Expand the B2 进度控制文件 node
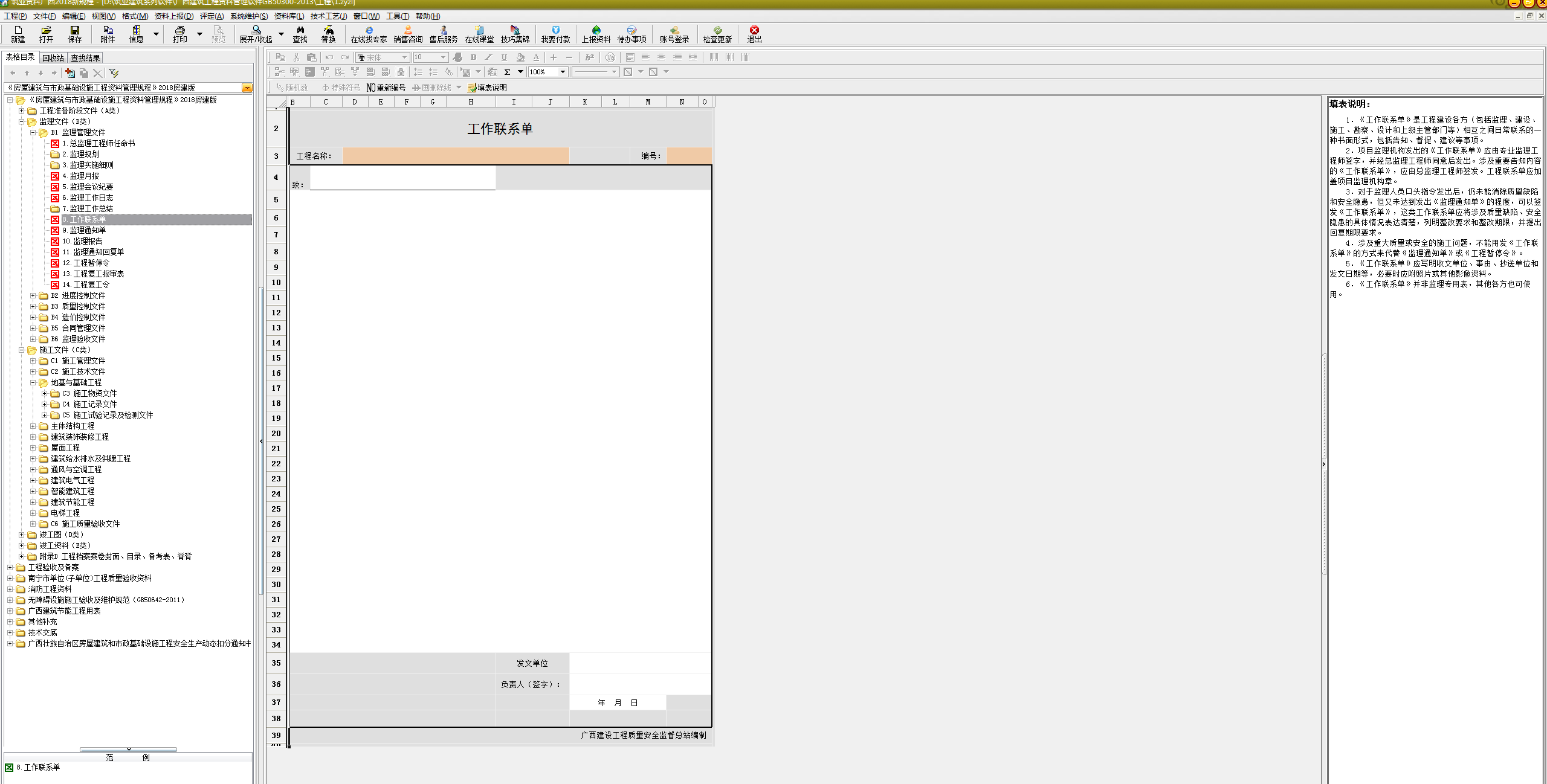 [33, 295]
